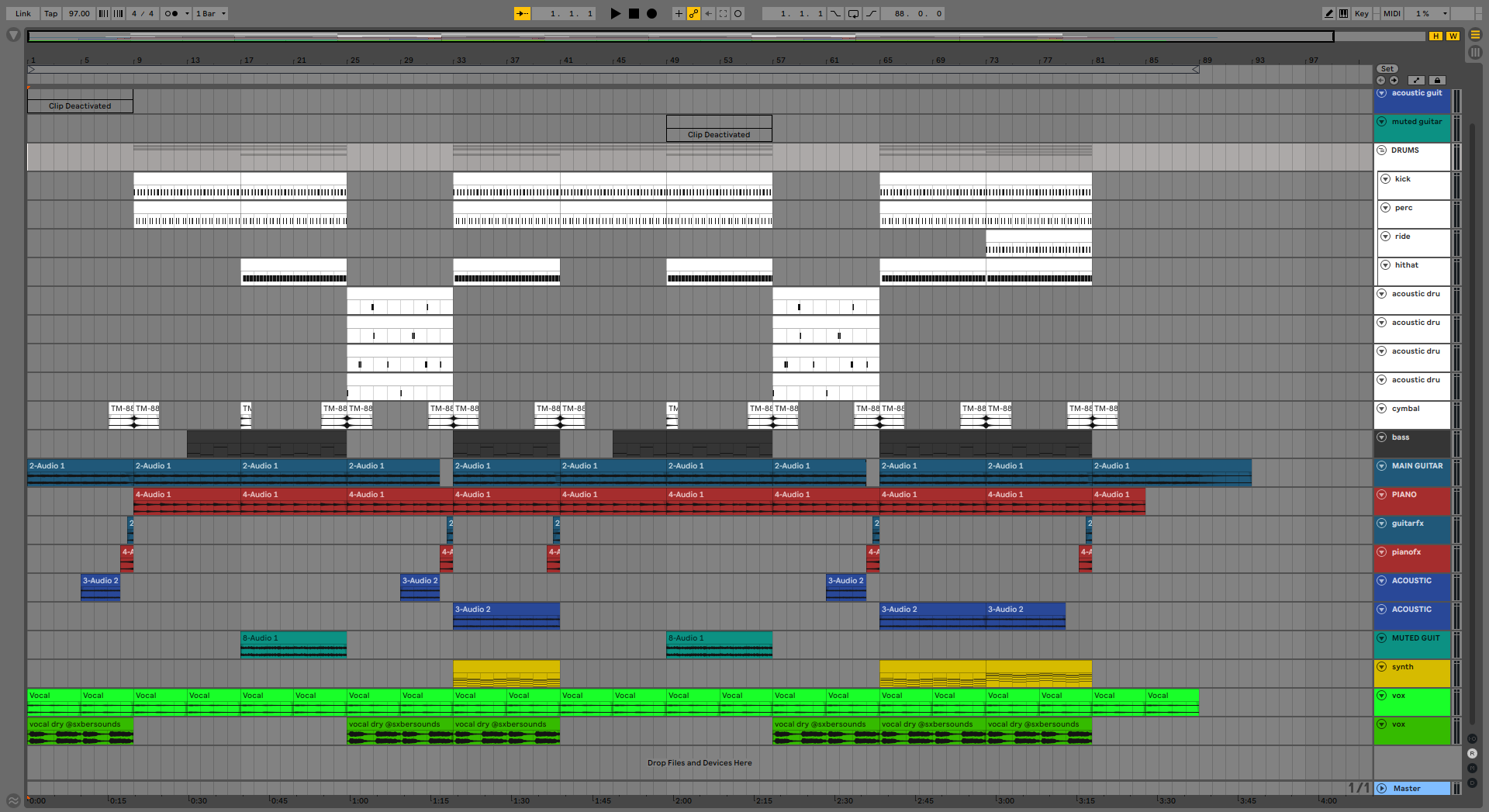Jump to Previous Locator arrow
Viewport: 1489px width, 812px height.
coord(1380,81)
